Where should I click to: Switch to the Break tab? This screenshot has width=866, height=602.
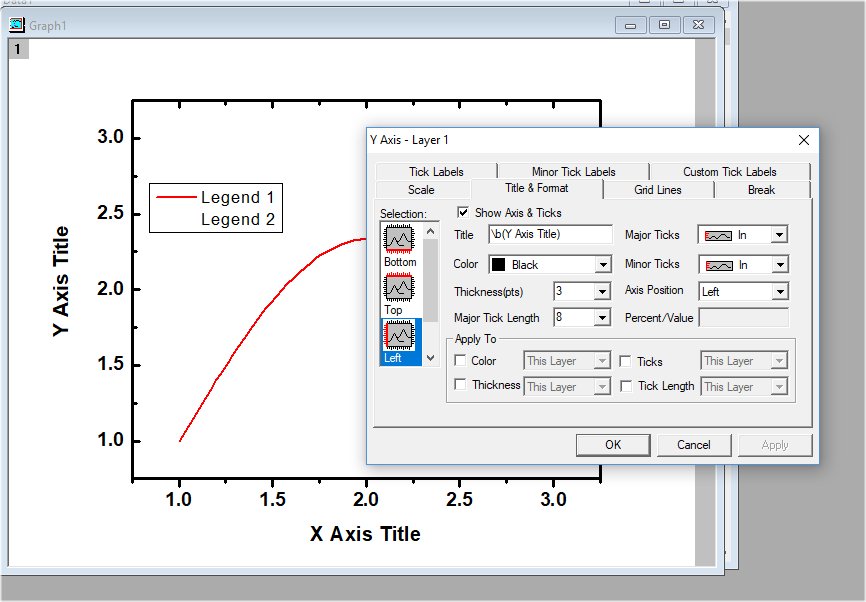click(762, 189)
